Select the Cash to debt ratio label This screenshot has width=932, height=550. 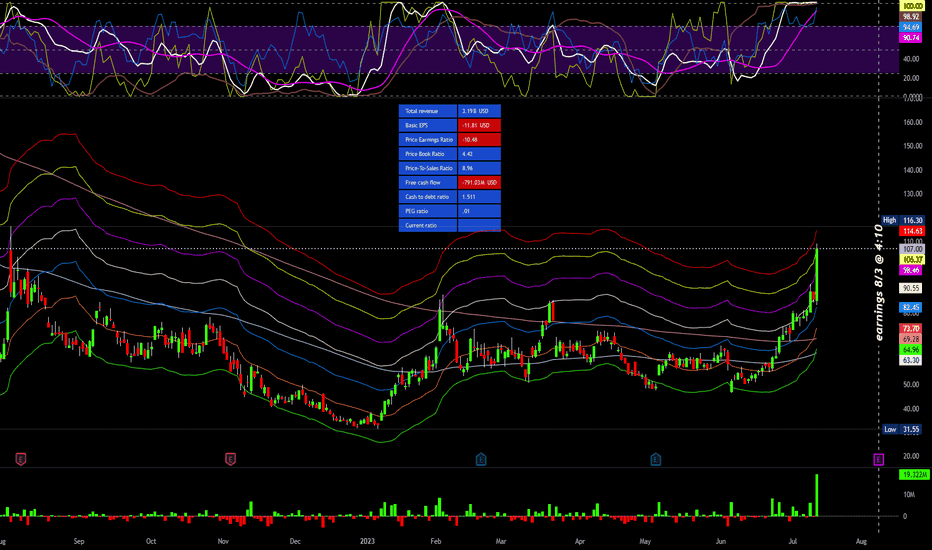point(428,197)
